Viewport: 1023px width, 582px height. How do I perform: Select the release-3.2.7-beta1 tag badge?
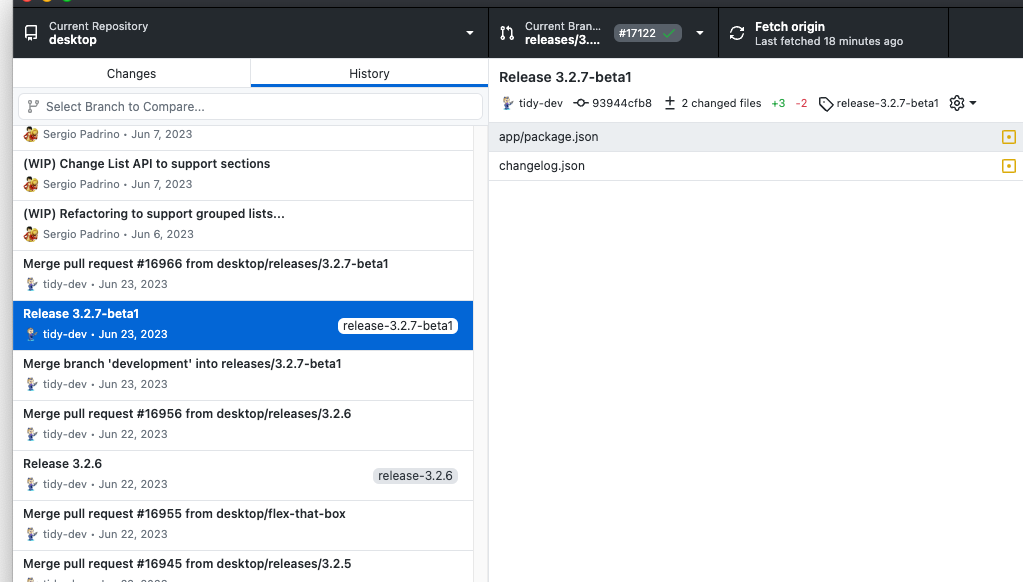398,325
